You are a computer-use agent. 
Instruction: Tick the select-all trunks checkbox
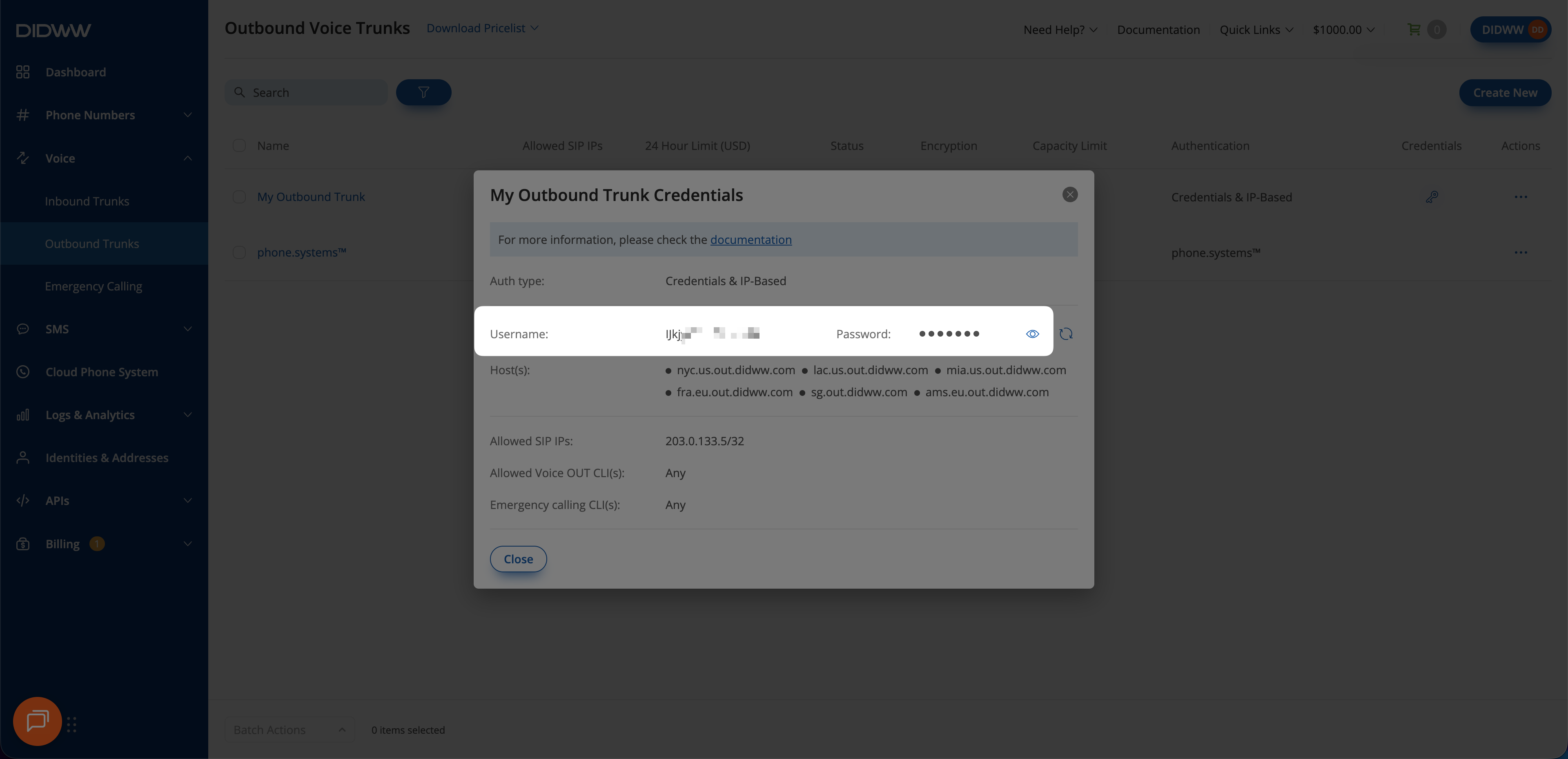pyautogui.click(x=239, y=145)
